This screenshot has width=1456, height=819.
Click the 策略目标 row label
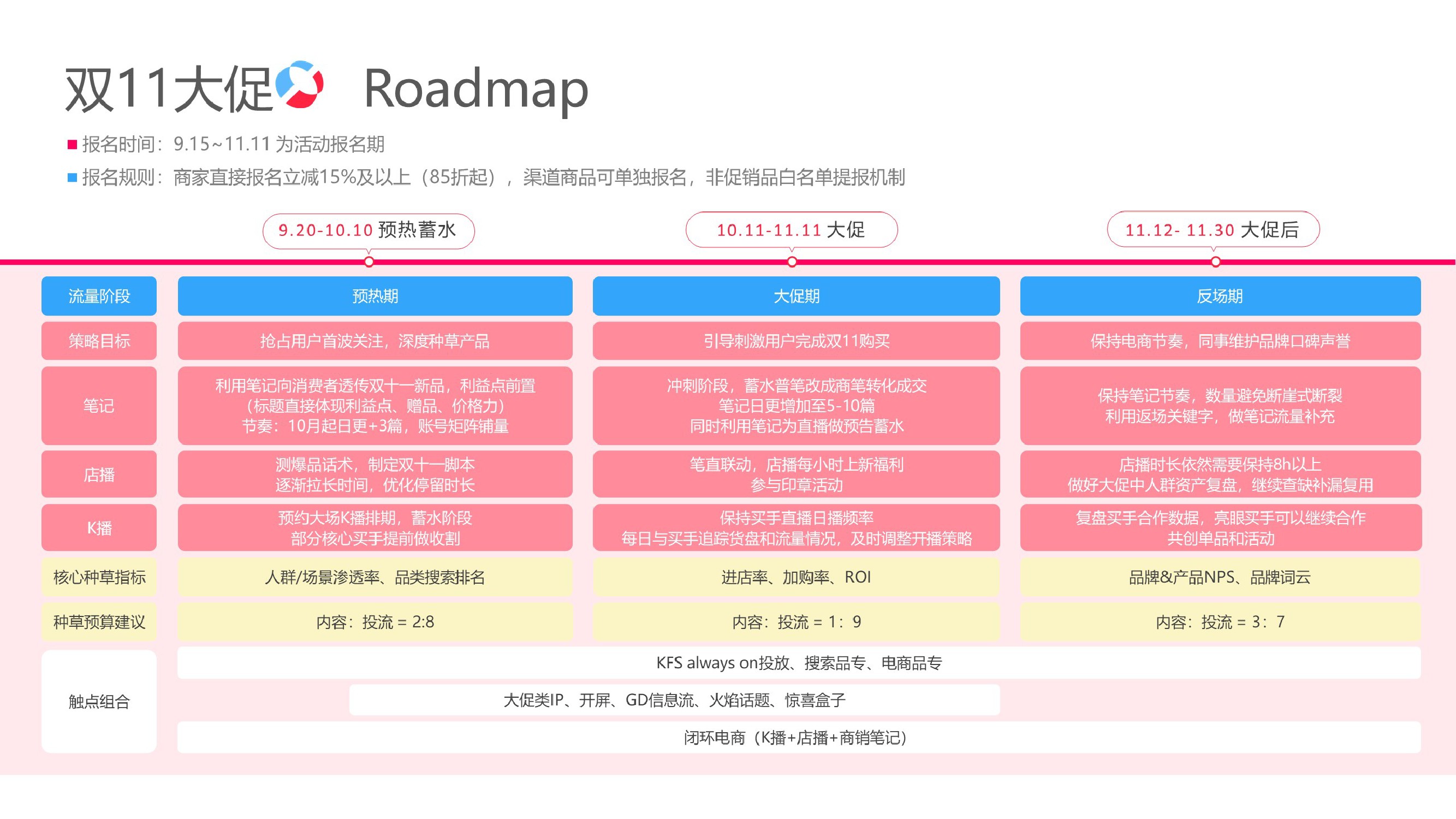99,341
